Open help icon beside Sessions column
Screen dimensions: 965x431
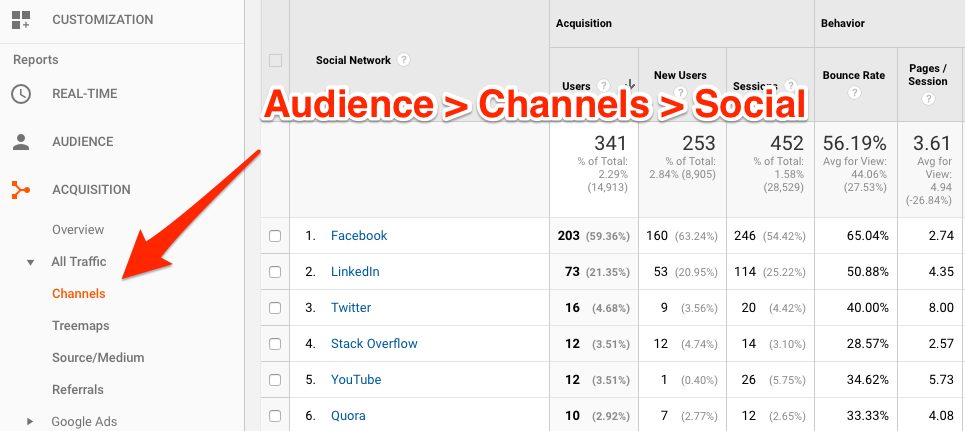click(x=791, y=86)
